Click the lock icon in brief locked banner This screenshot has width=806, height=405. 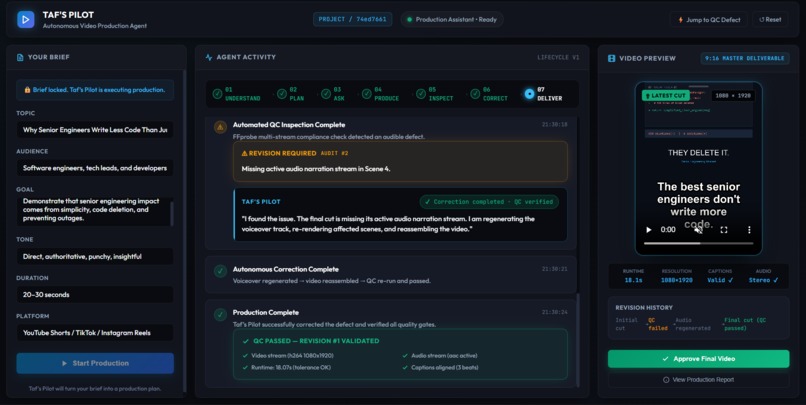coord(27,90)
